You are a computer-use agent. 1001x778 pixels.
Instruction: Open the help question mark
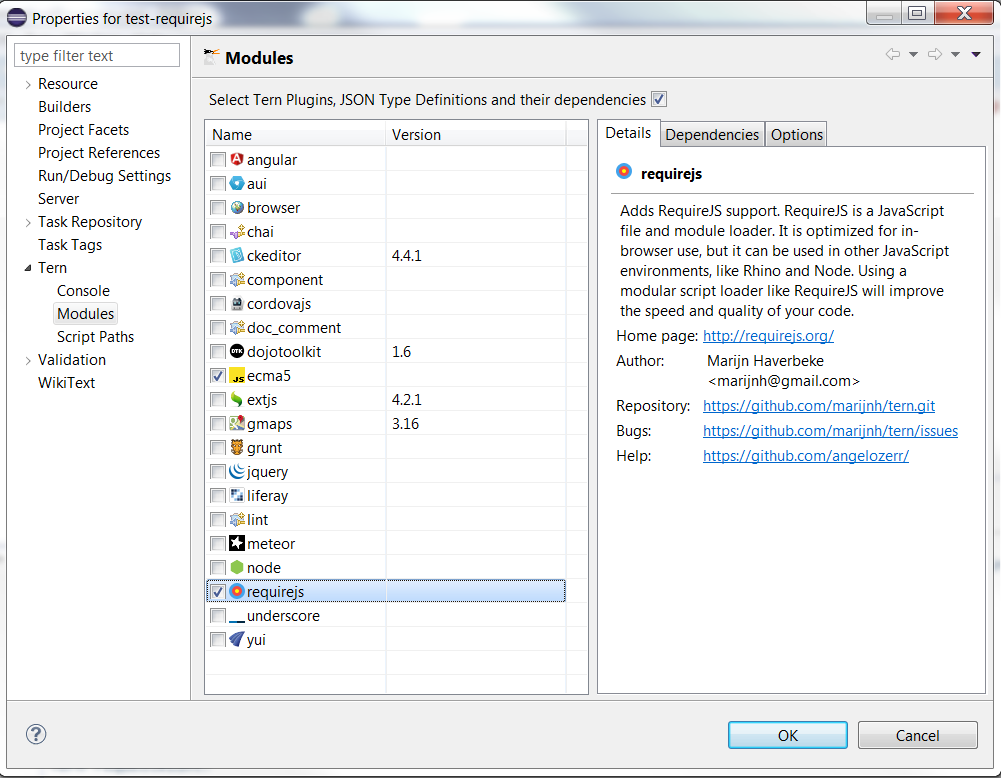pos(35,734)
